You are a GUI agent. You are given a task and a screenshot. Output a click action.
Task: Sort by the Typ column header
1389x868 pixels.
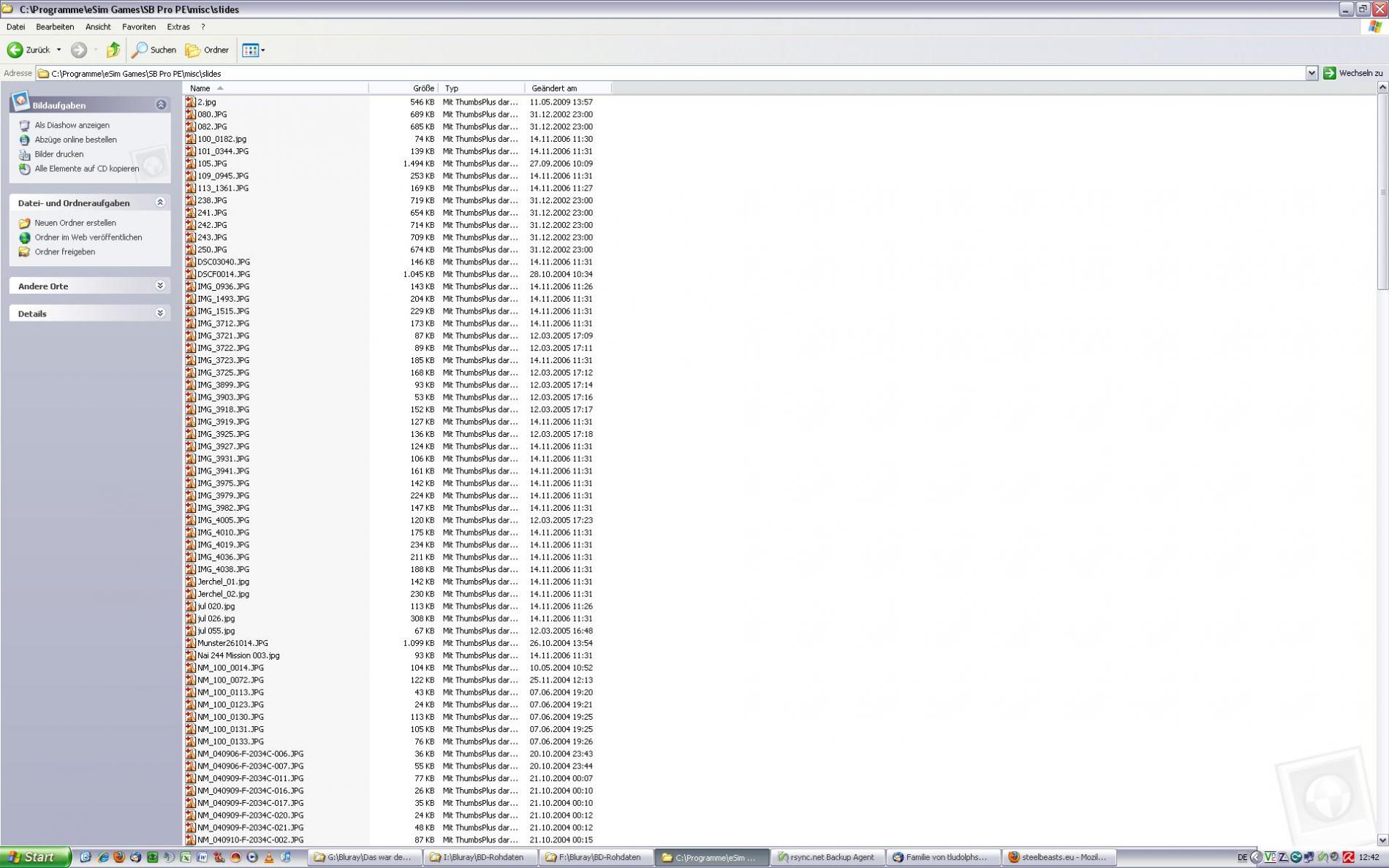(481, 88)
